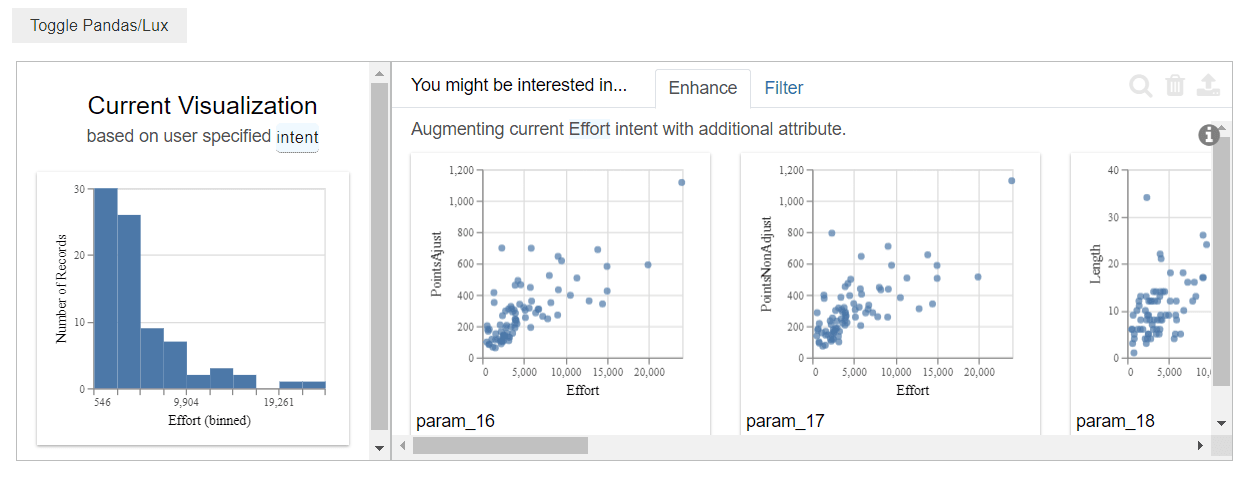Viewport: 1245px width, 477px height.
Task: Click the horizontal scrollbar thumb under recommendations
Action: click(x=500, y=445)
